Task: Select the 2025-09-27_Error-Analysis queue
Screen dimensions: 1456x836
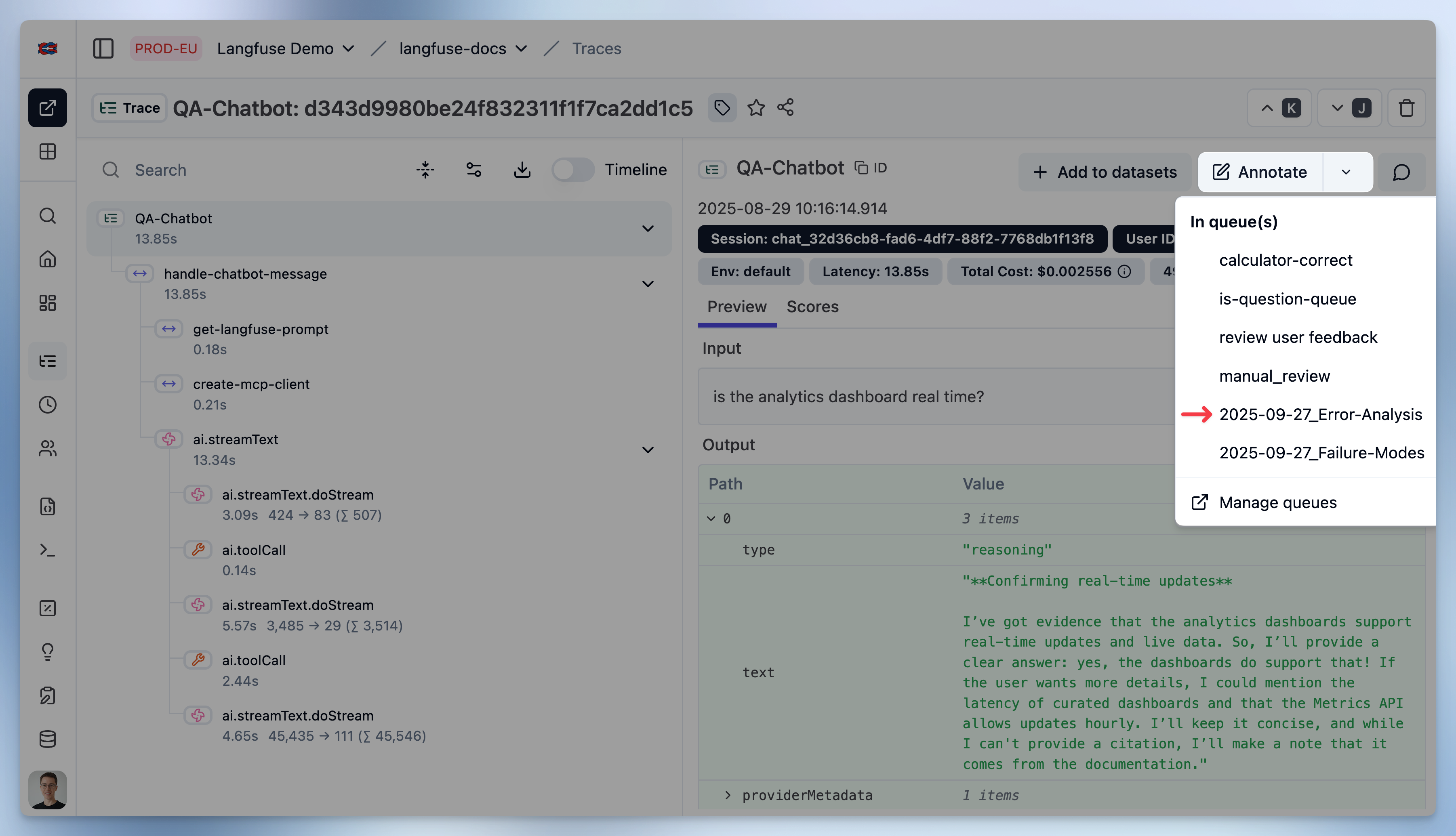Action: coord(1320,414)
